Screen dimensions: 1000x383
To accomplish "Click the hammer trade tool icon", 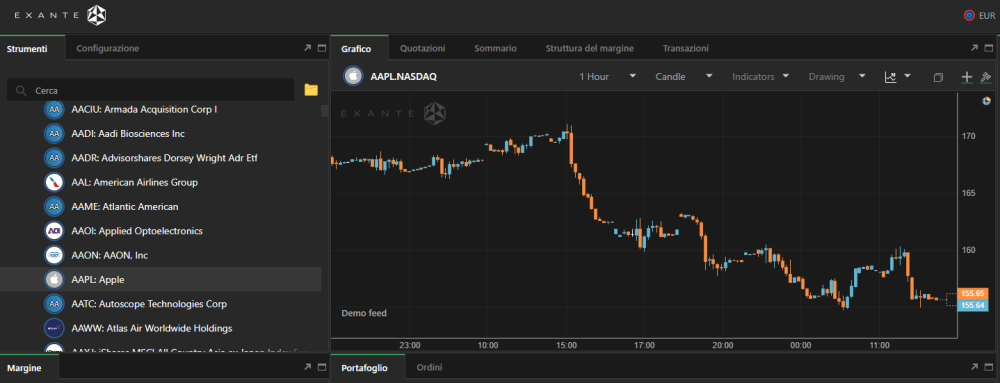I will (x=986, y=76).
